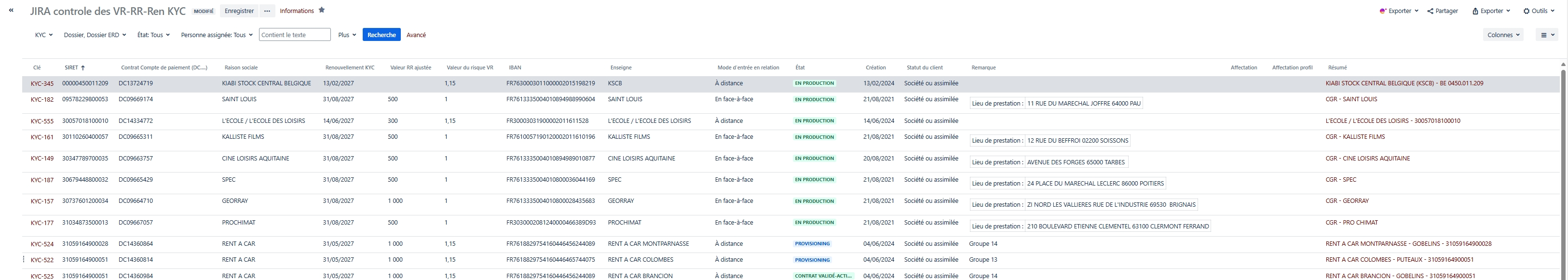Open the three-dots menu beside Enregistrer

(267, 11)
